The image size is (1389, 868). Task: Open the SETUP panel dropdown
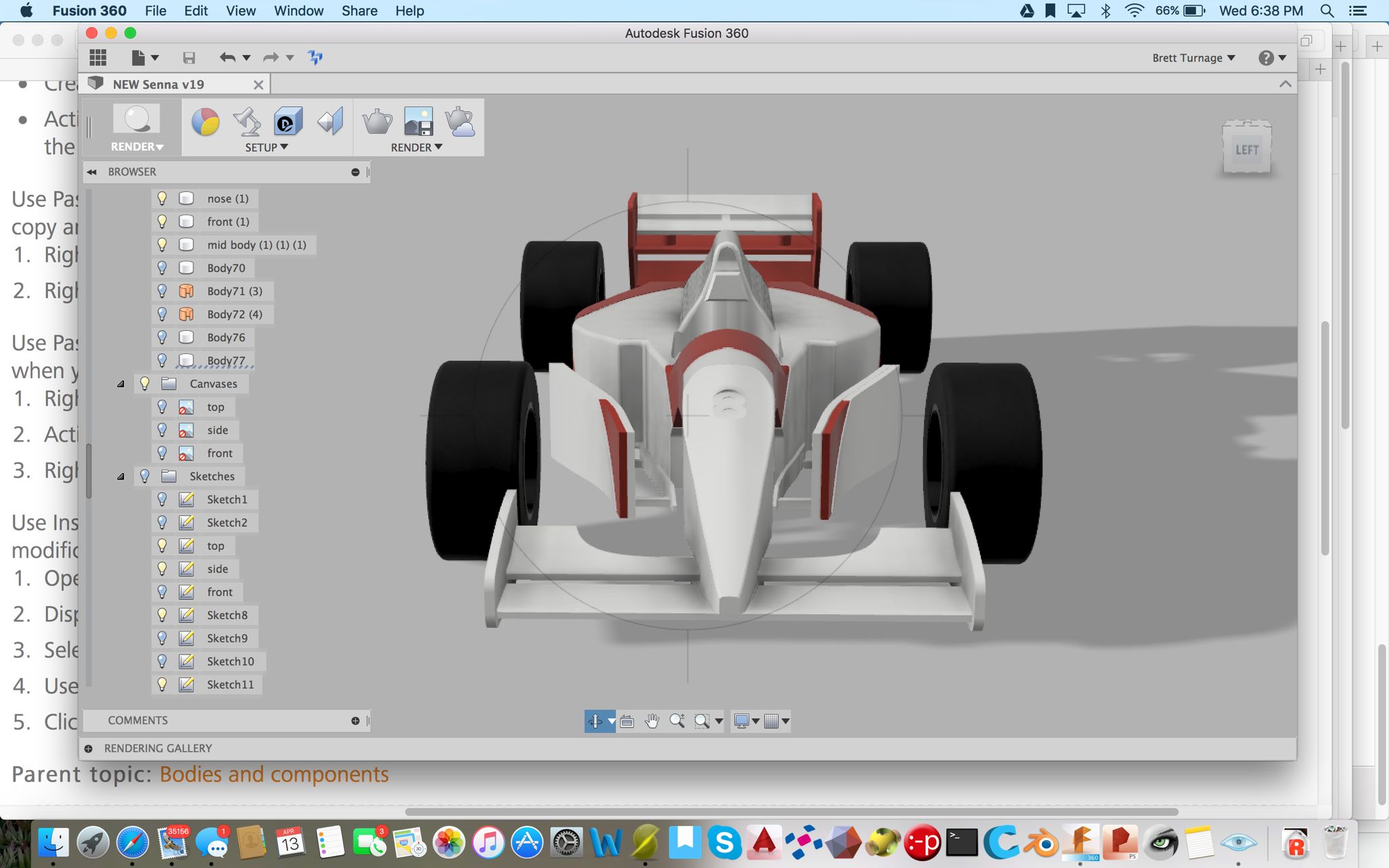click(x=267, y=147)
